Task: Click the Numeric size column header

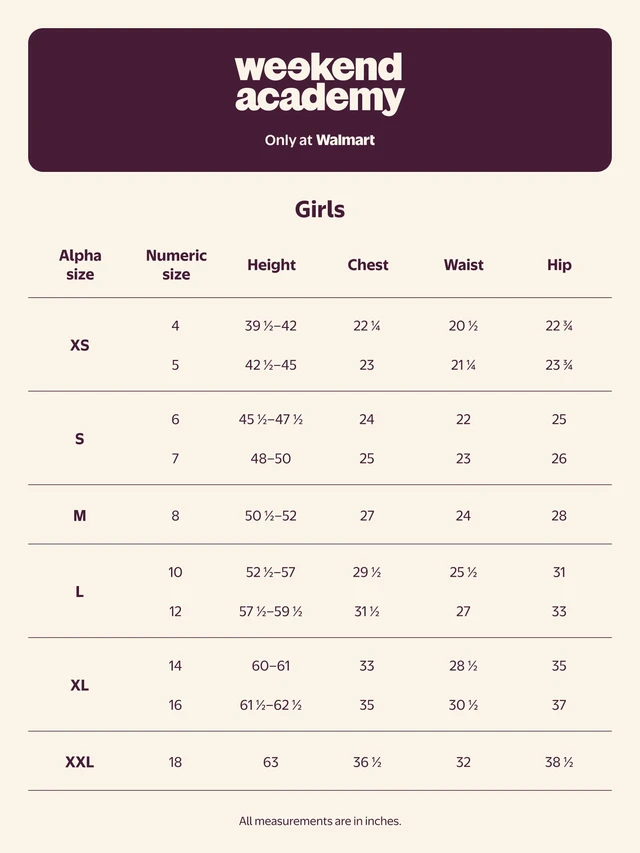Action: (176, 265)
